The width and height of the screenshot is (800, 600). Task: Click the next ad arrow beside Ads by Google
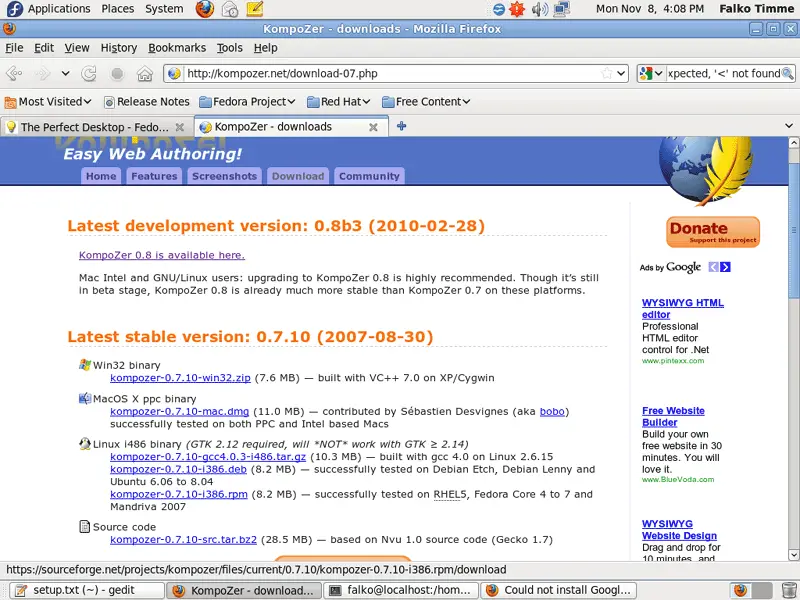tap(725, 267)
